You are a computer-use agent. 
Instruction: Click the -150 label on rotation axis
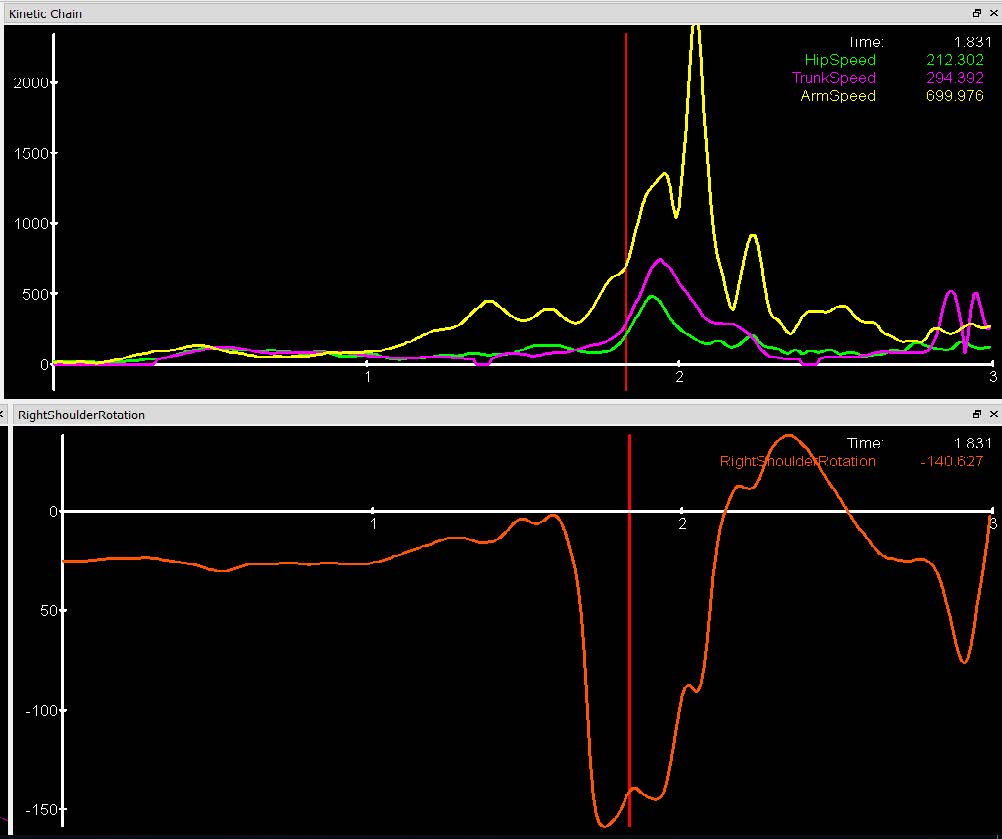[39, 809]
